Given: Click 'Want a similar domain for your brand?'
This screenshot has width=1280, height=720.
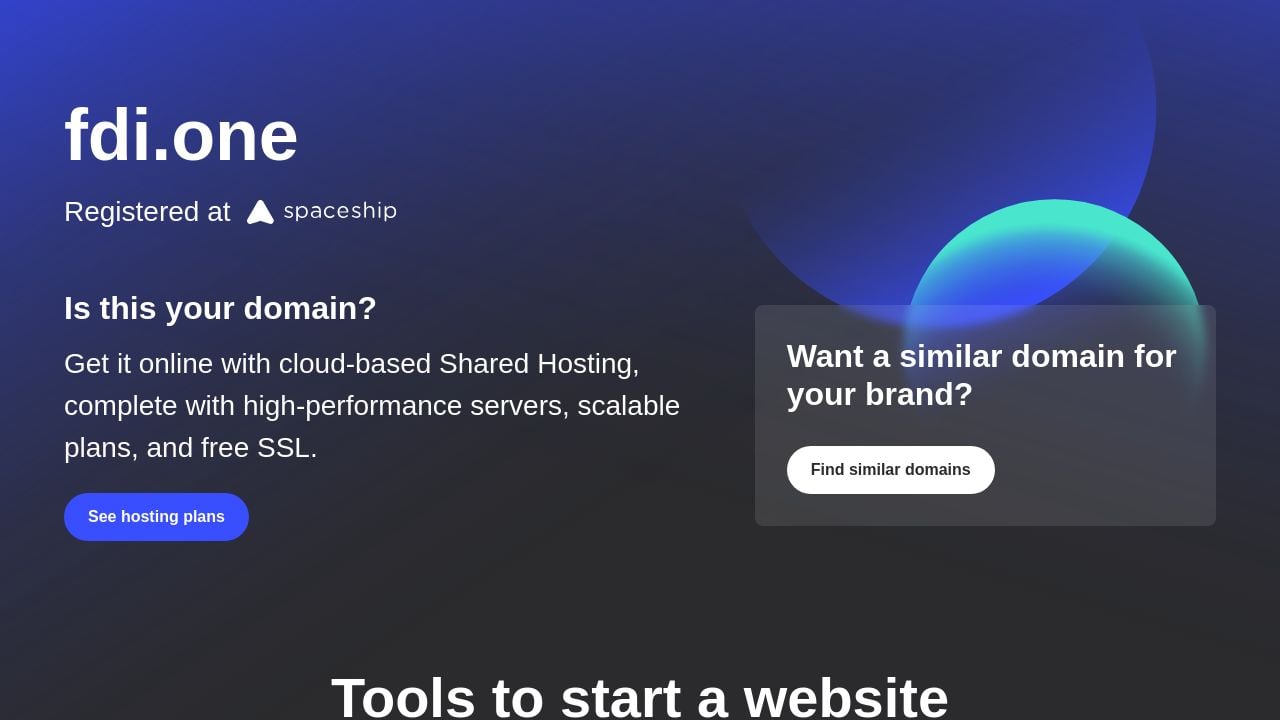Looking at the screenshot, I should pos(981,375).
